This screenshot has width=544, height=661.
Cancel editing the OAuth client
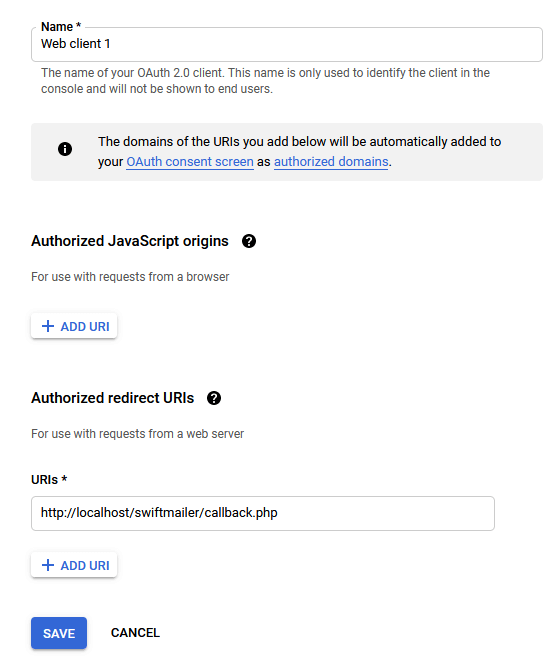click(135, 633)
